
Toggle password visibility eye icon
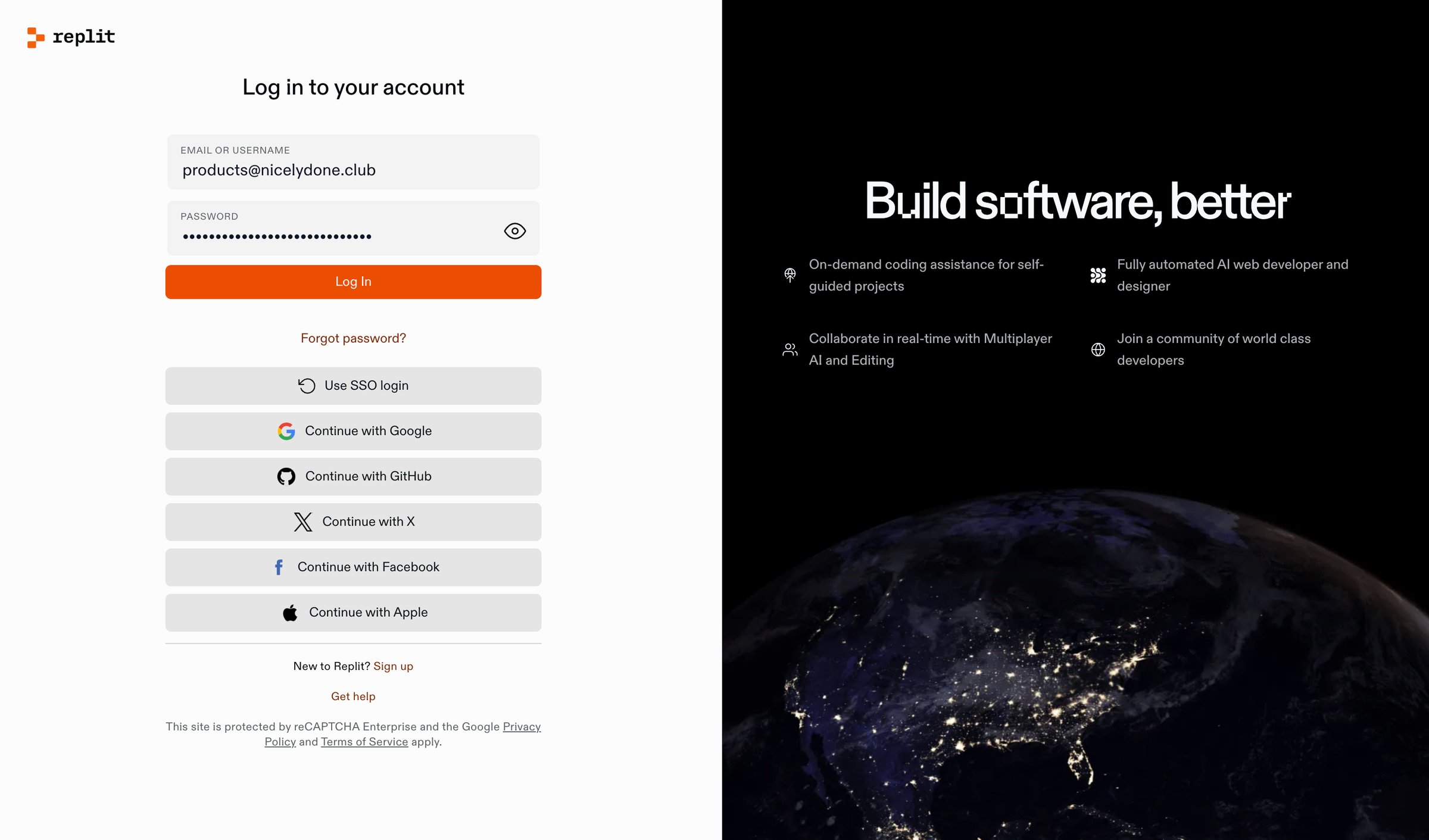click(x=514, y=231)
